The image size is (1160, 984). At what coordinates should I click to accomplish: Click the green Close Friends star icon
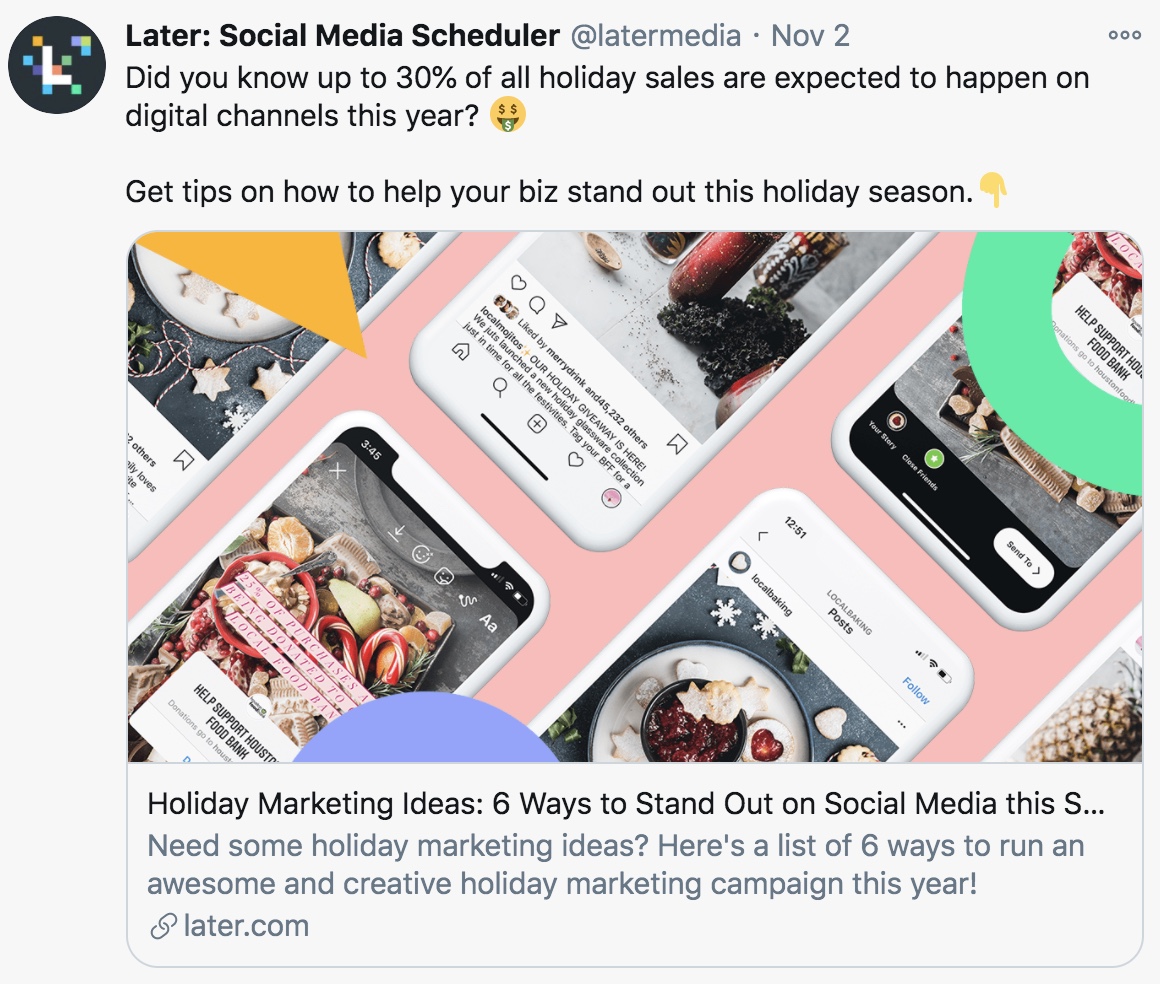(934, 459)
